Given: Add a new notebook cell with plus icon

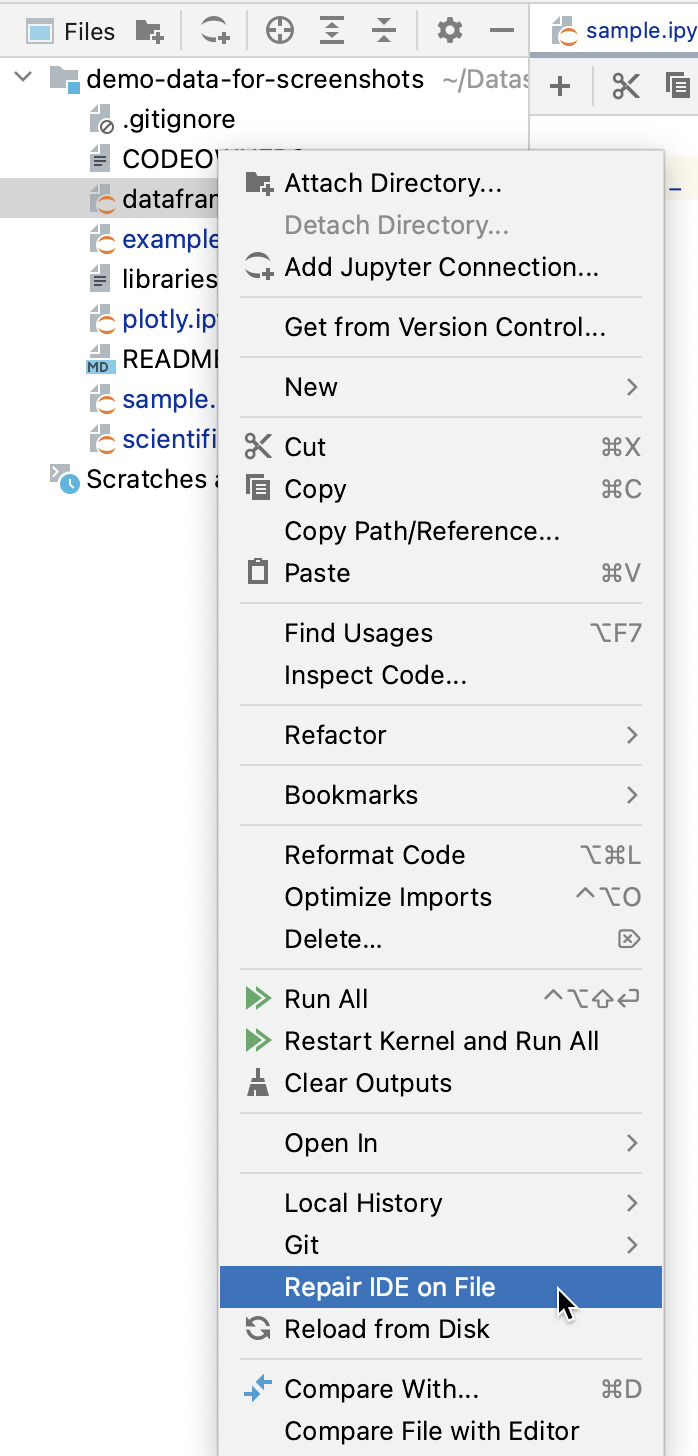Looking at the screenshot, I should [560, 85].
